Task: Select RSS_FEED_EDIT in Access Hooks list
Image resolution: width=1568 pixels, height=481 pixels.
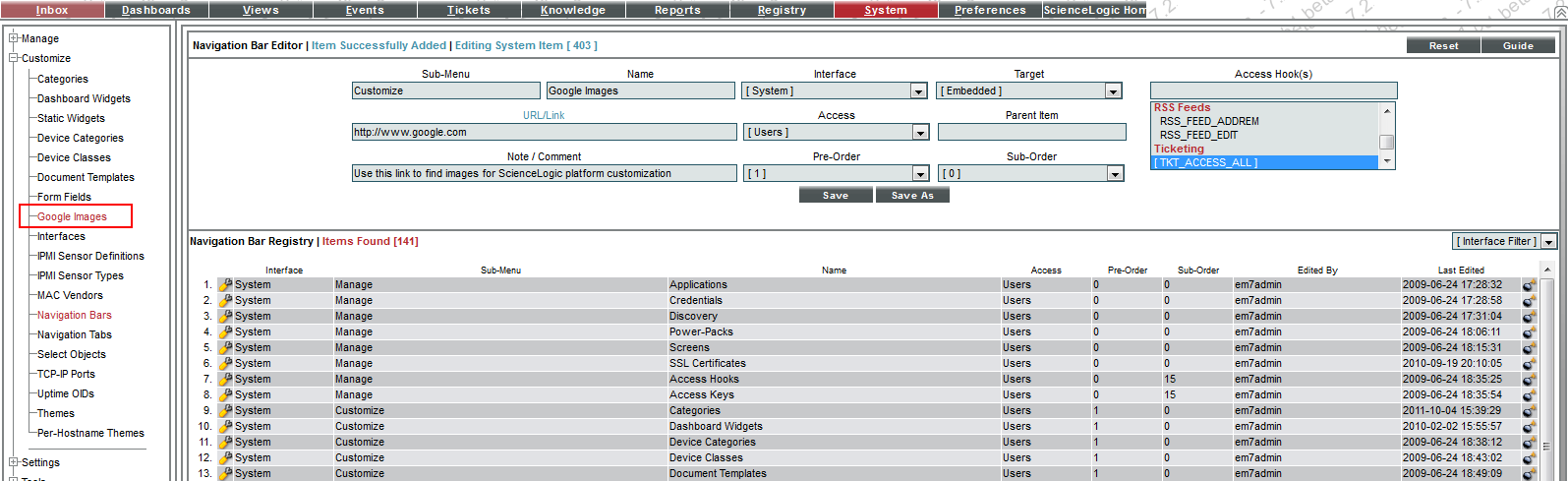Action: (1198, 136)
